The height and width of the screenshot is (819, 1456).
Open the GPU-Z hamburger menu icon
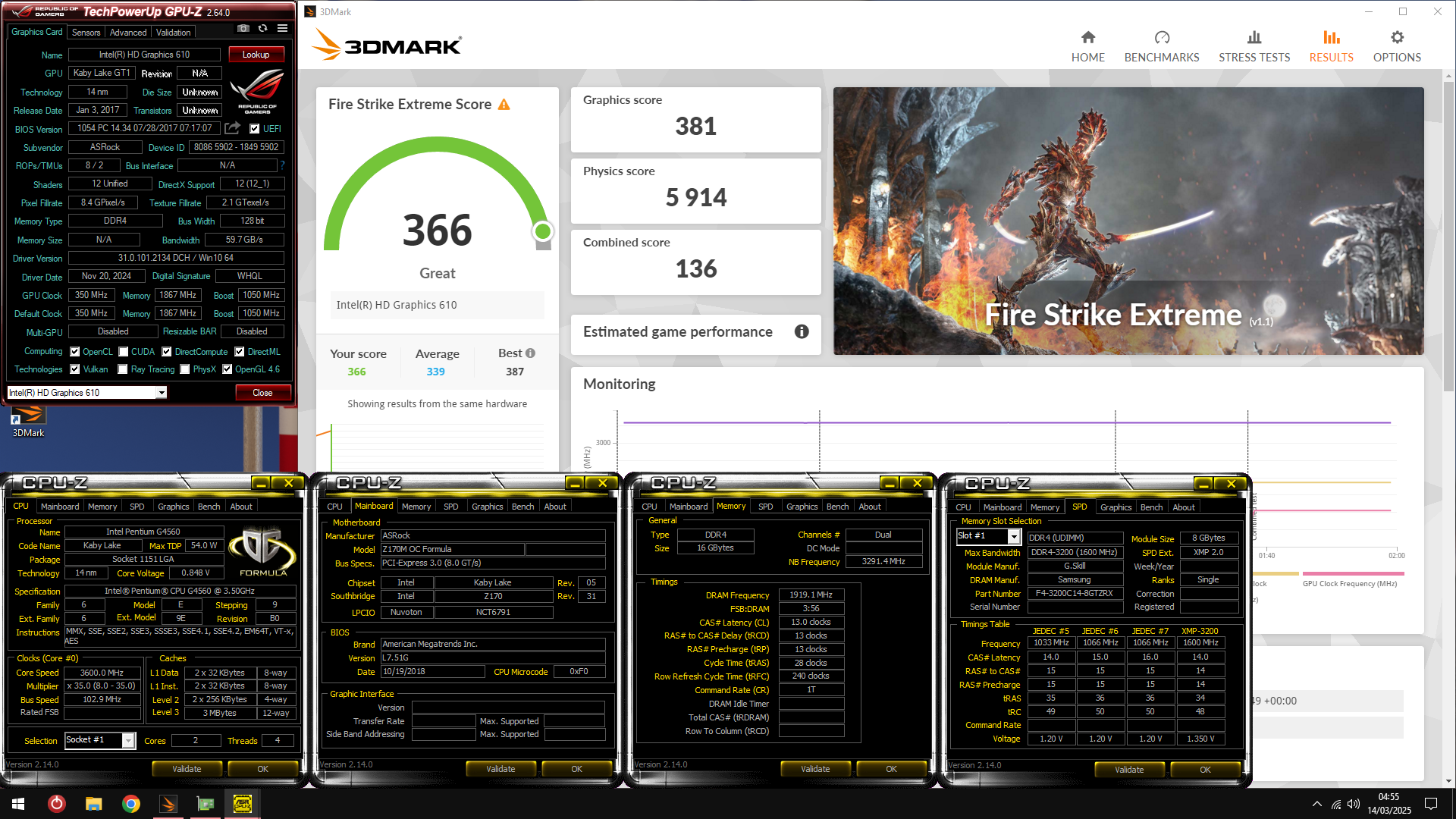pyautogui.click(x=282, y=29)
